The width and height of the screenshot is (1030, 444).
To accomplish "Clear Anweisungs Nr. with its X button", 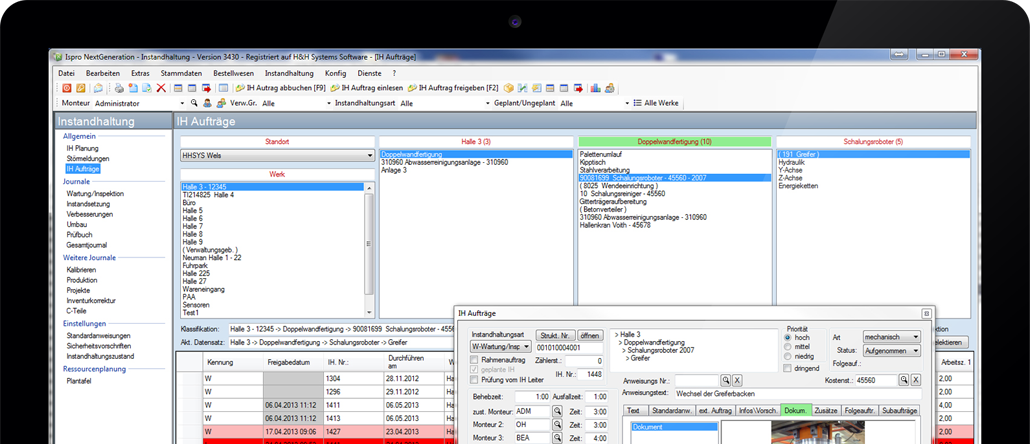I will (x=737, y=380).
